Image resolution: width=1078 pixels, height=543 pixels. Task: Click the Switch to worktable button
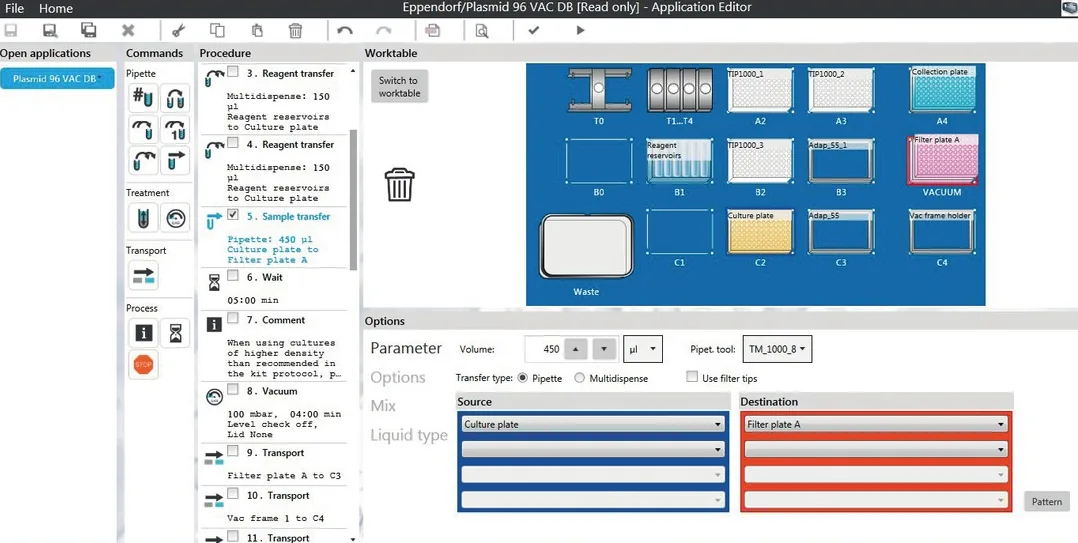pyautogui.click(x=399, y=87)
